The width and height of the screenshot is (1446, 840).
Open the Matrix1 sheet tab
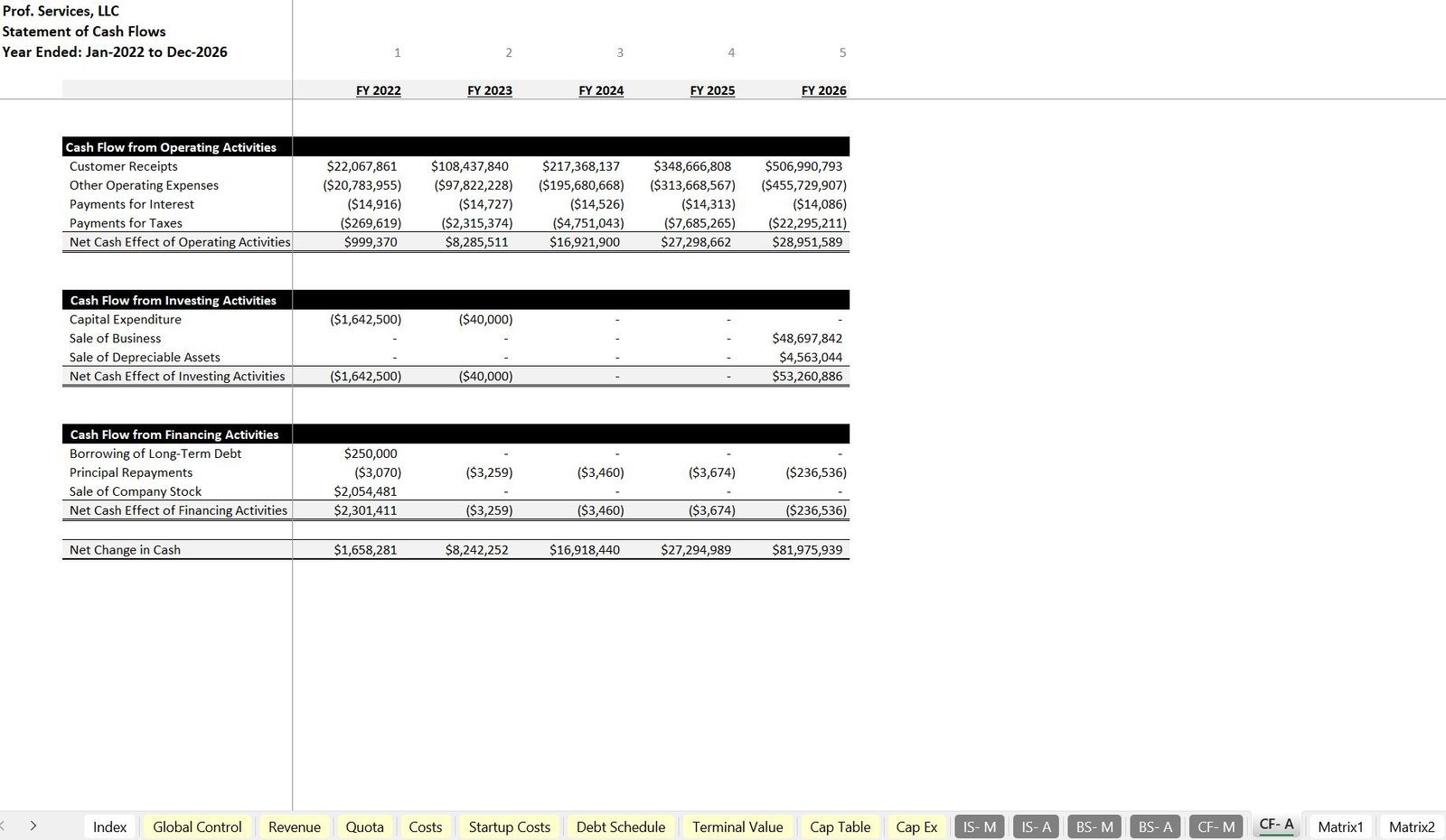coord(1340,826)
